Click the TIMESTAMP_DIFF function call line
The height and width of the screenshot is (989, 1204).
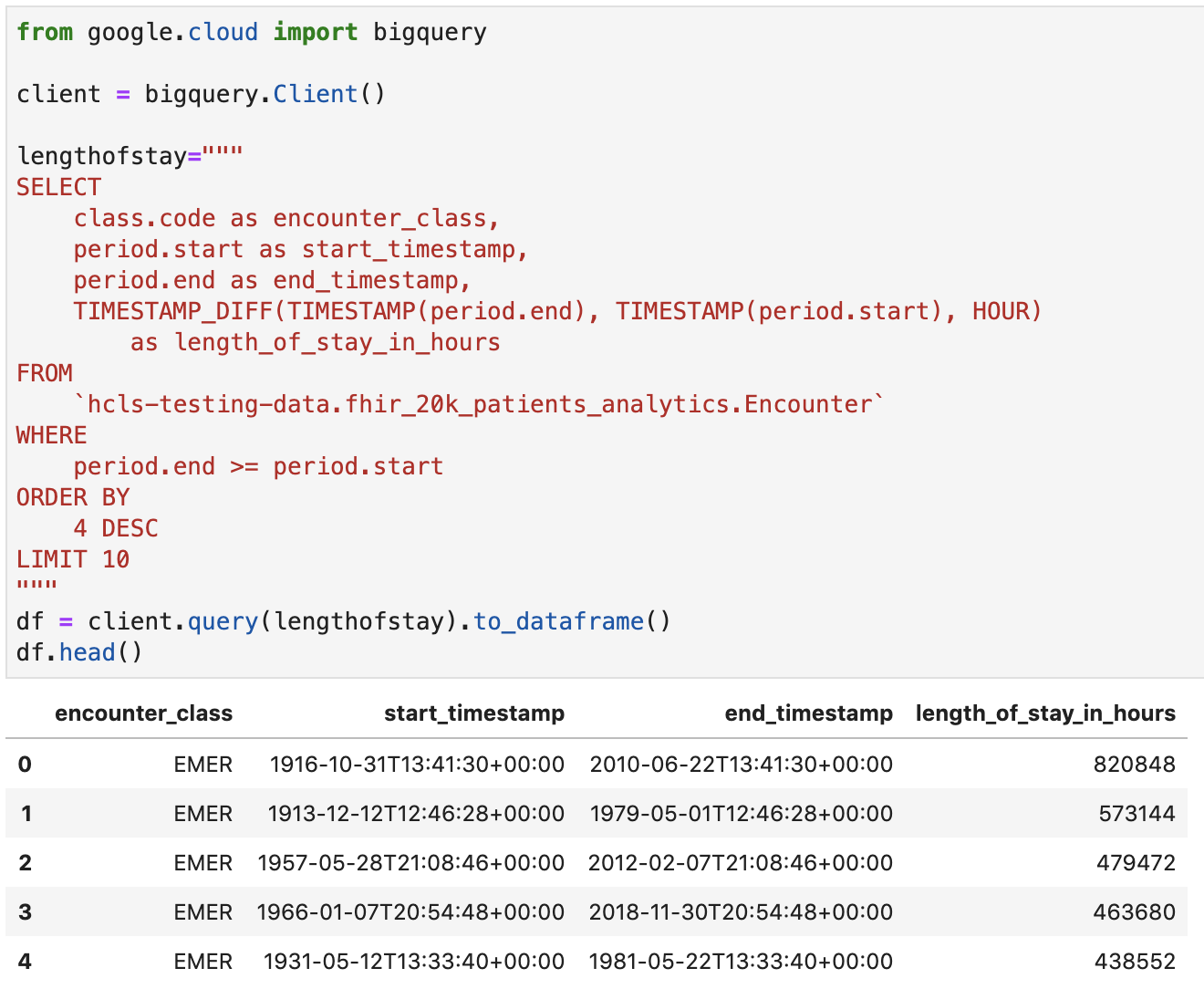coord(556,312)
